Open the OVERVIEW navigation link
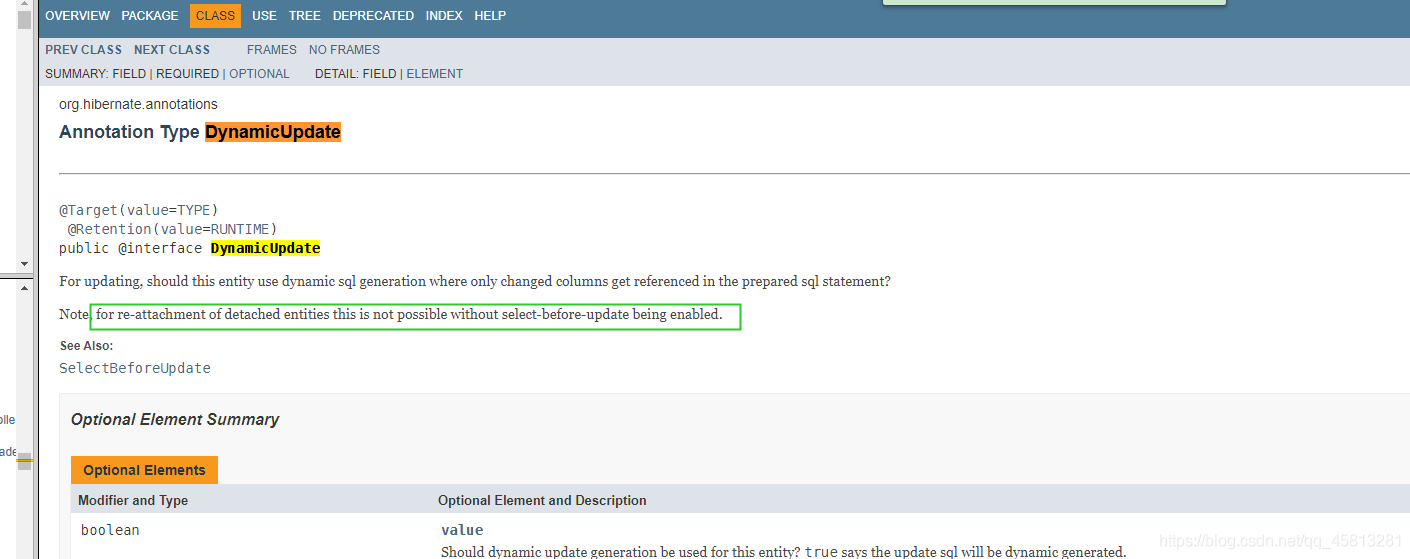 coord(77,16)
